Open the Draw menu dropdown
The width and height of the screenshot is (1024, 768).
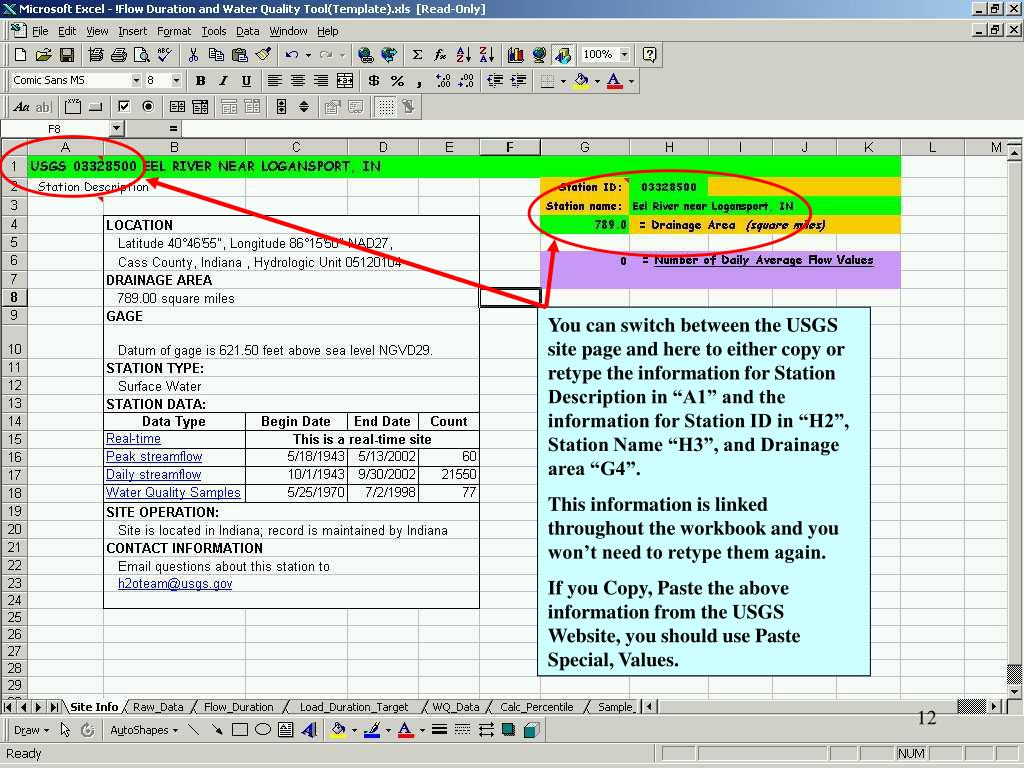point(31,730)
